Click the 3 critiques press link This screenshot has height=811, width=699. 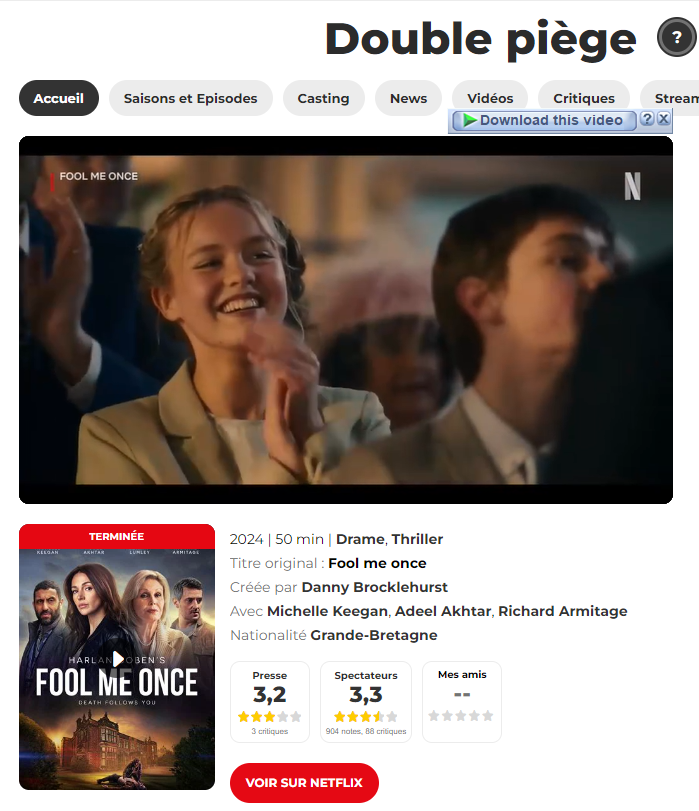(270, 731)
